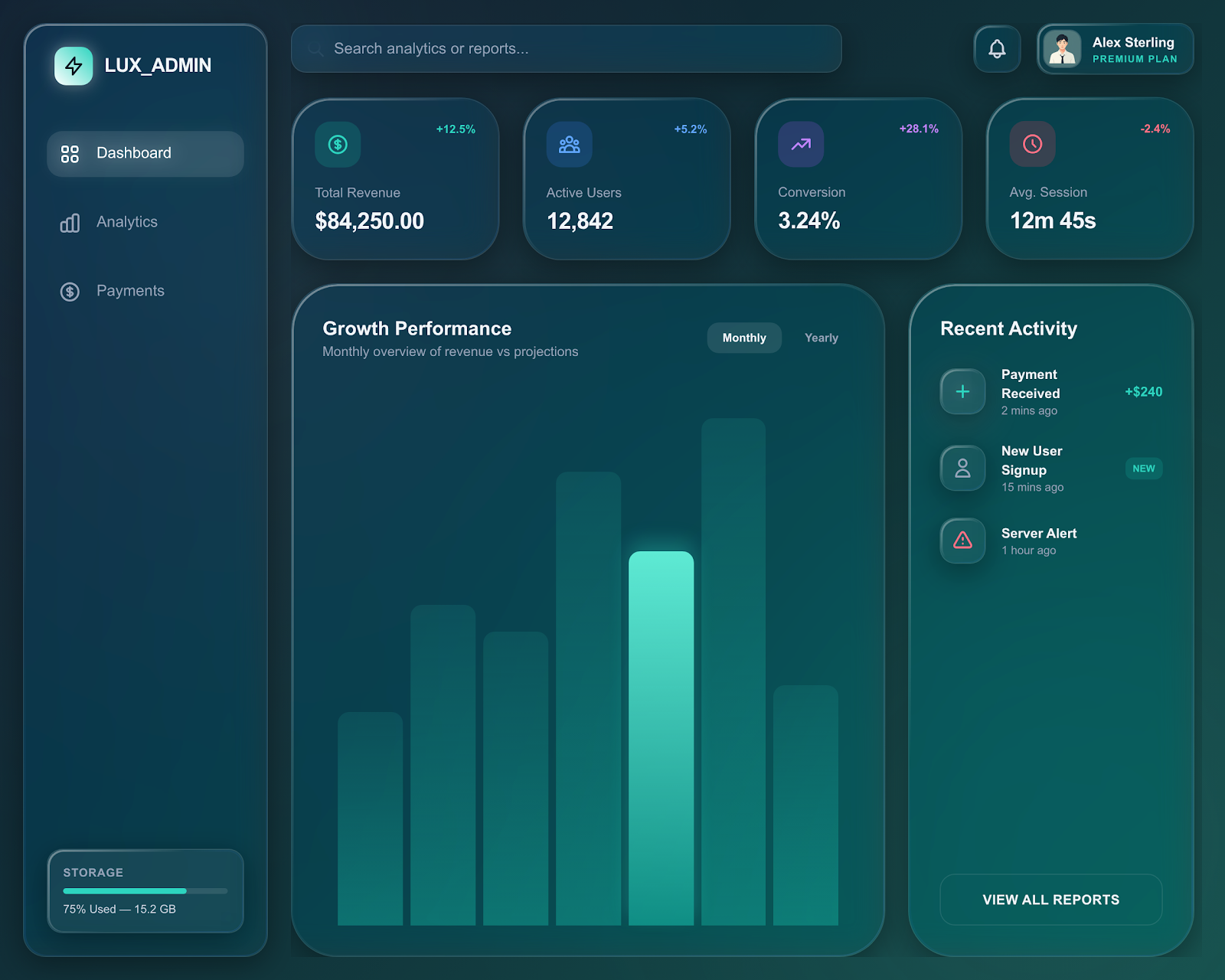Click the Recent Activity heading

[x=1008, y=328]
